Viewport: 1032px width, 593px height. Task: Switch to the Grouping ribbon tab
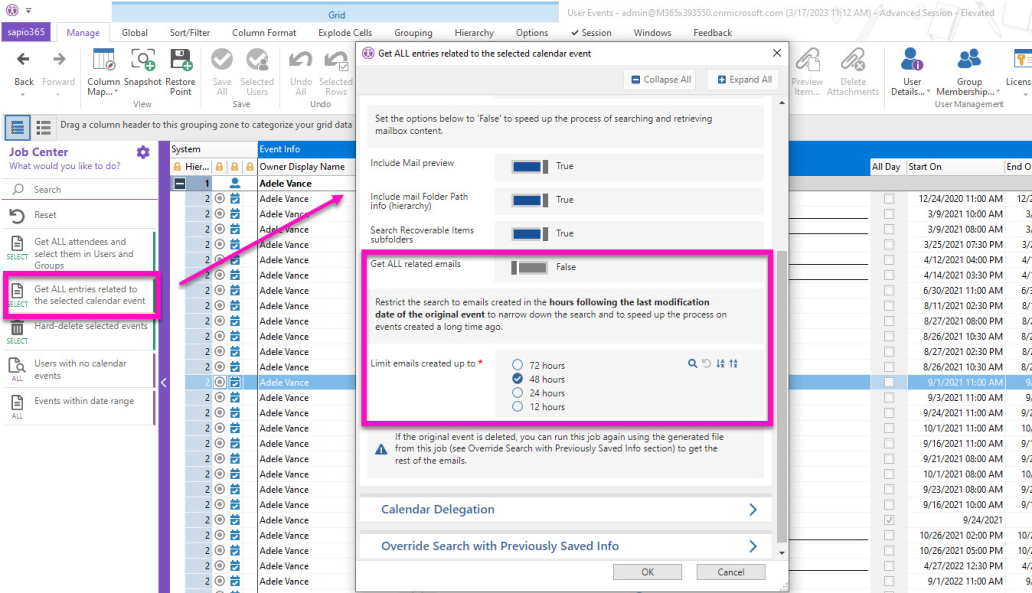click(x=413, y=32)
